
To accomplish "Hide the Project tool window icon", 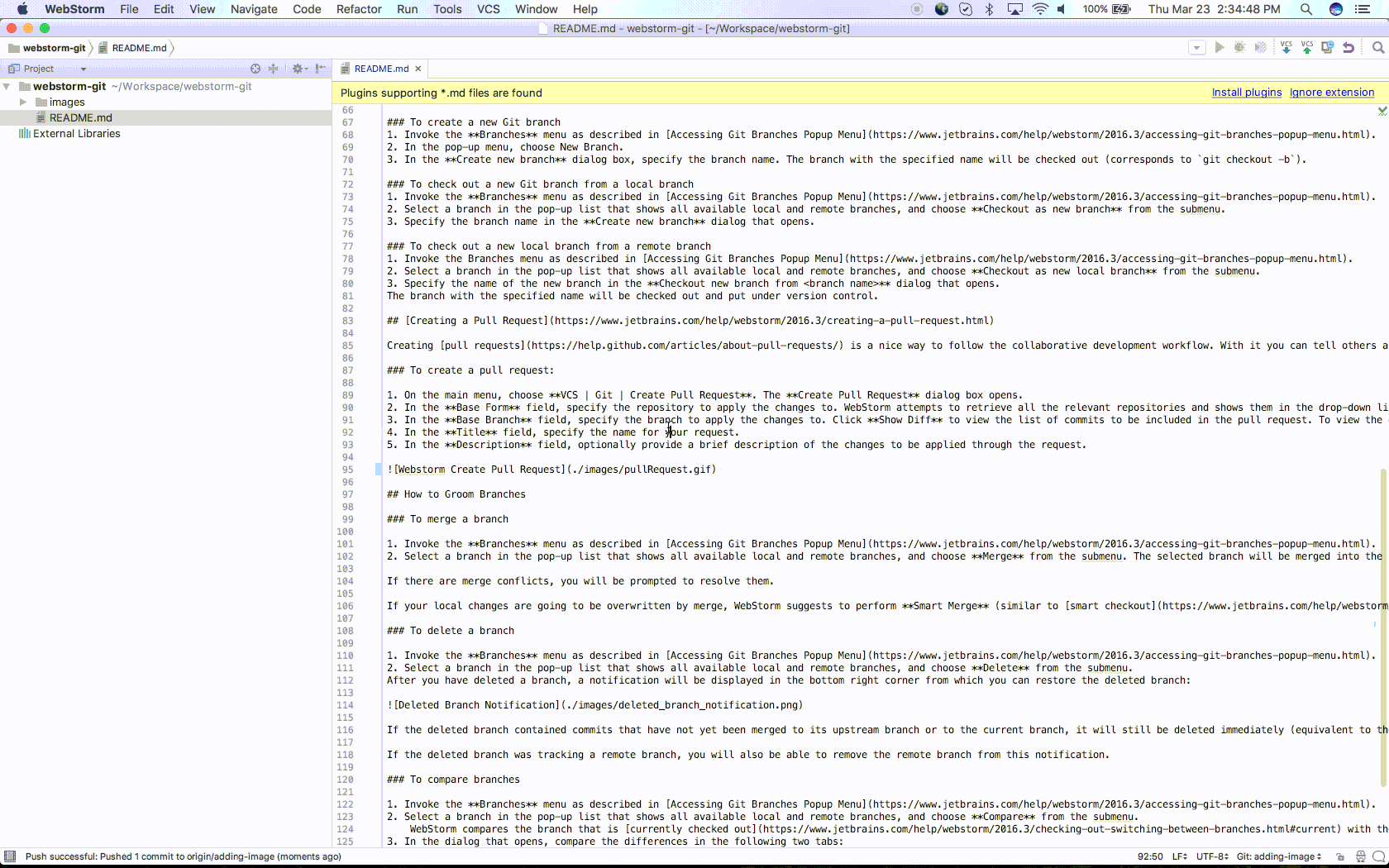I will point(321,69).
